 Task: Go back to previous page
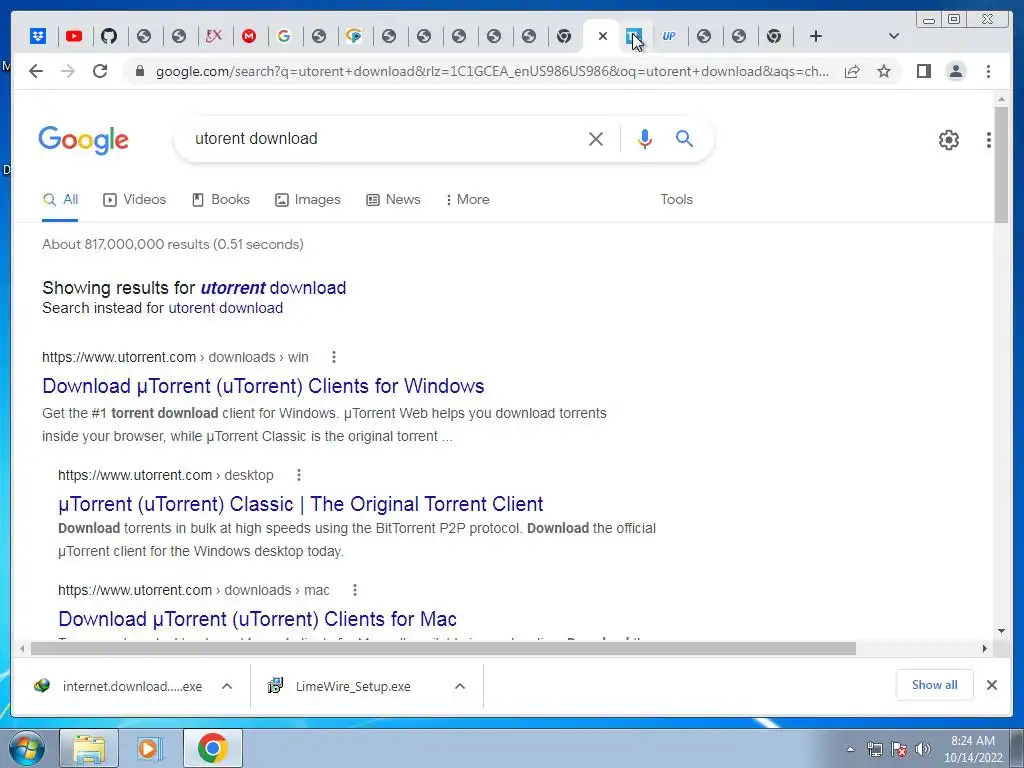tap(36, 71)
